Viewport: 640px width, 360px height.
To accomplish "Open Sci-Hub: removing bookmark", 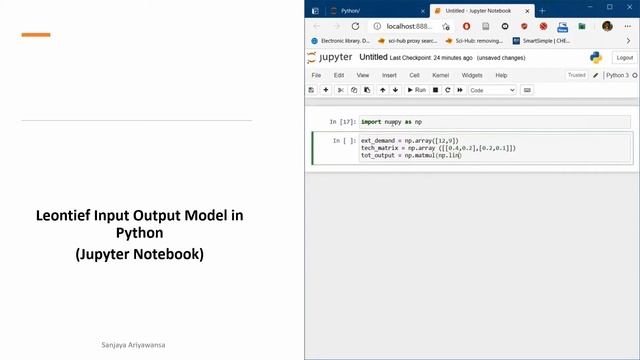I will 474,41.
